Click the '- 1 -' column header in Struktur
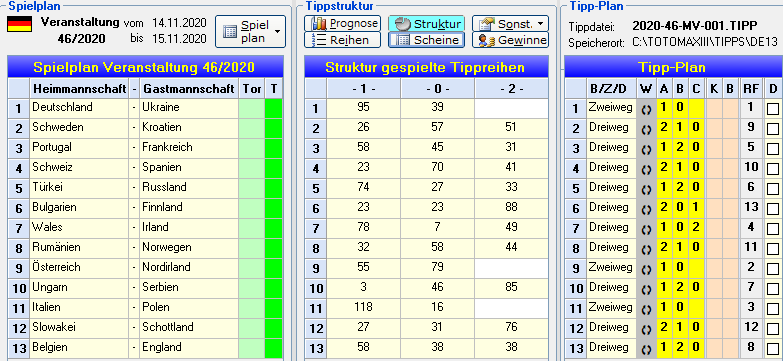Screen dimensions: 783x361 [x=364, y=89]
